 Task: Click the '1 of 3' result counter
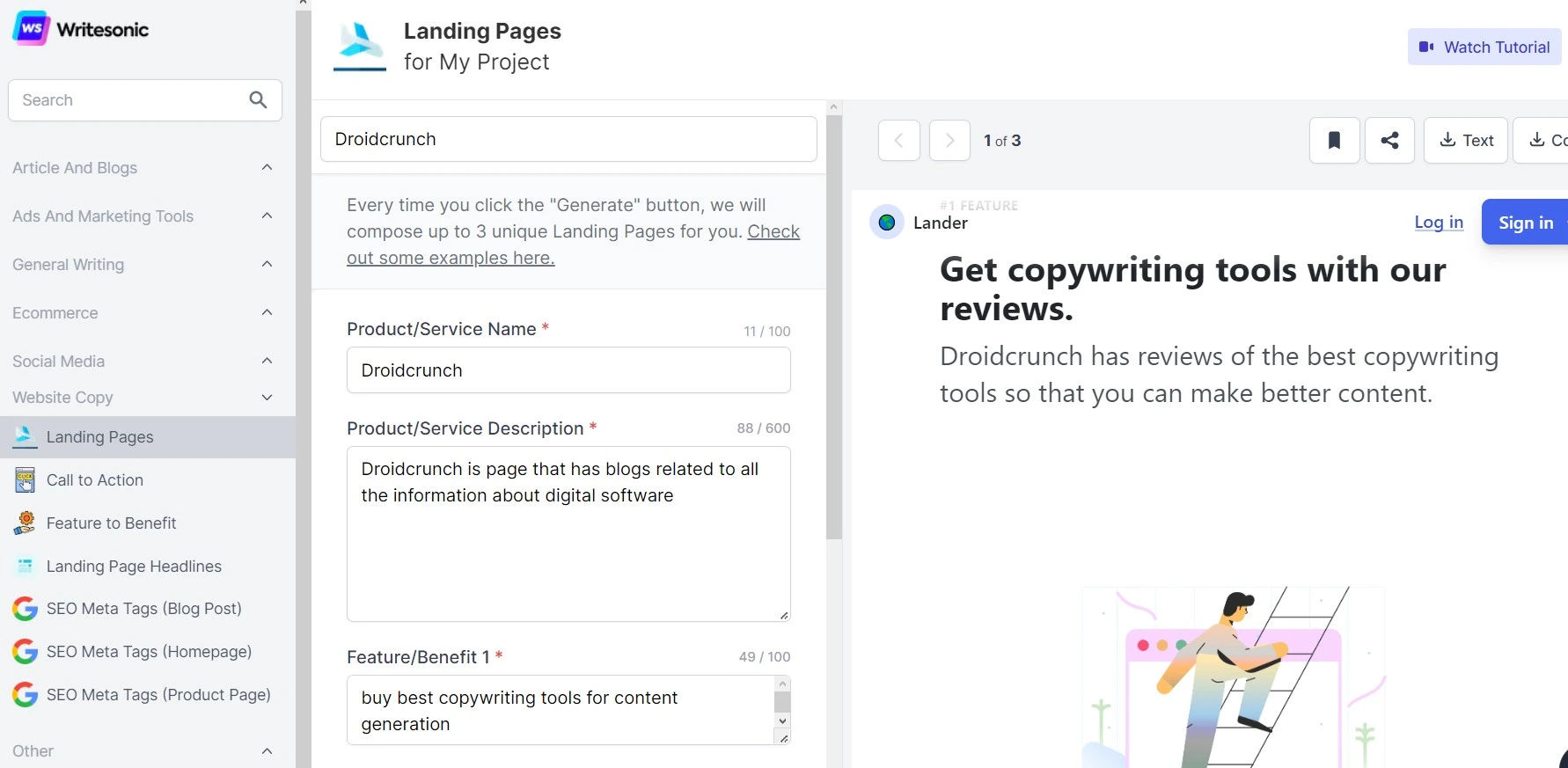coord(1002,141)
